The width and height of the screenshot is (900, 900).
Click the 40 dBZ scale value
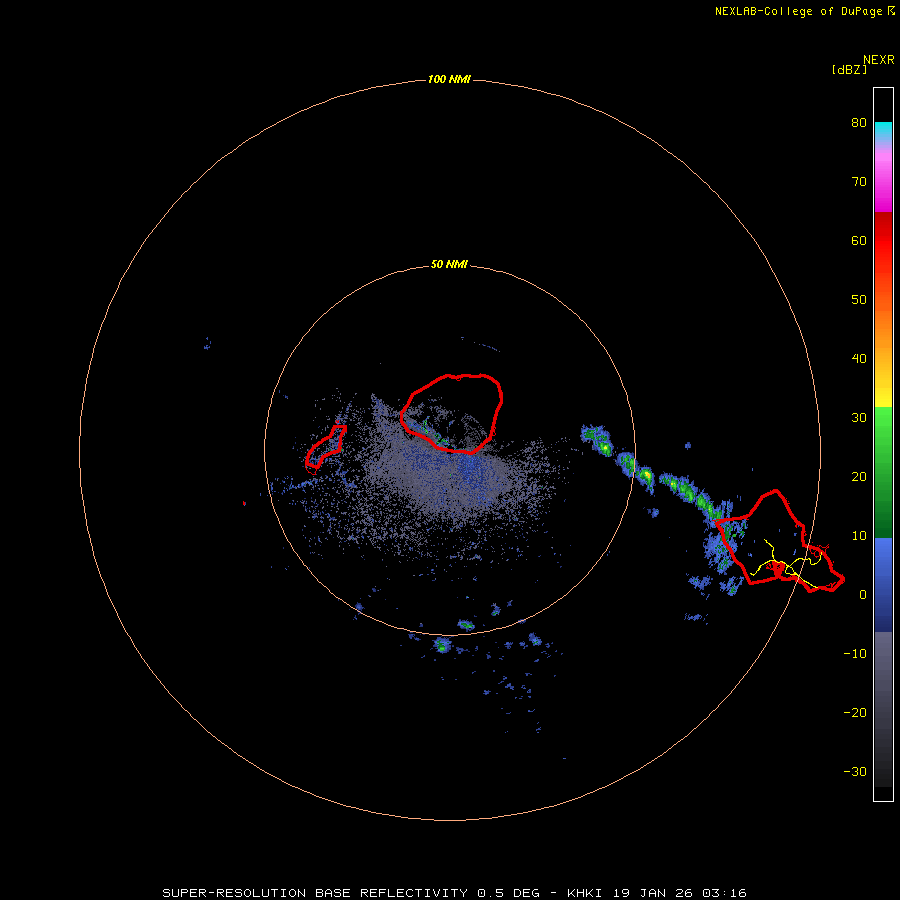click(x=859, y=359)
